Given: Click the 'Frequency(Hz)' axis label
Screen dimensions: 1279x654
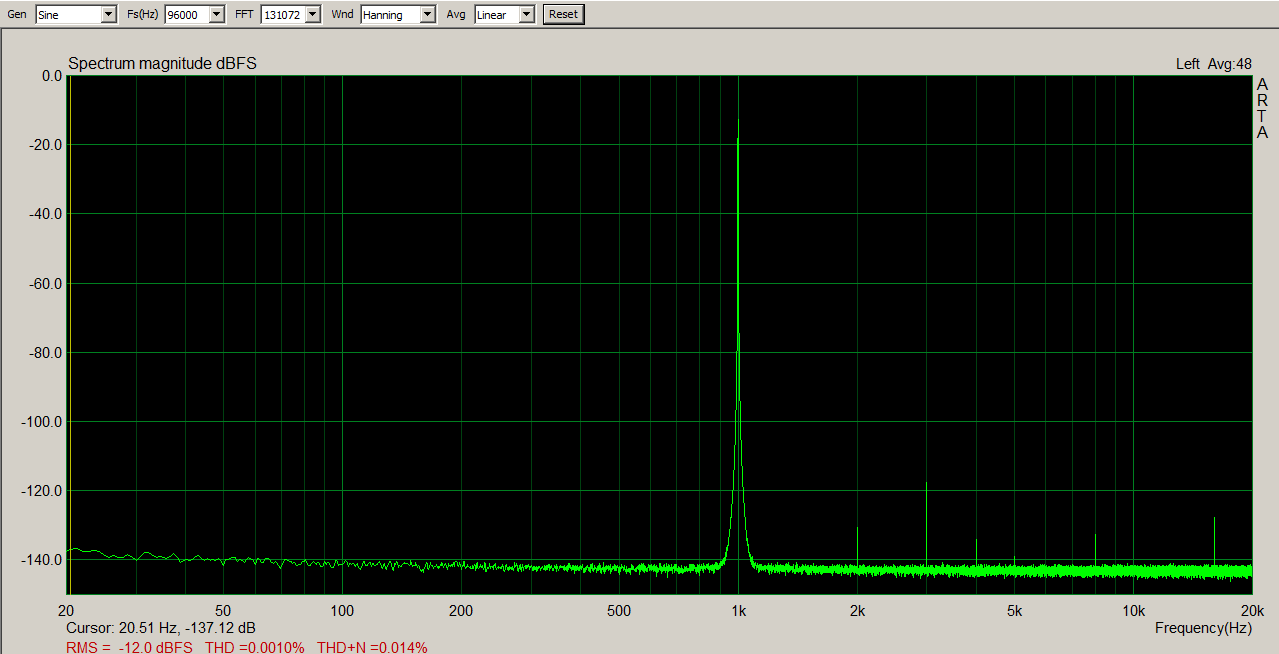Looking at the screenshot, I should [1203, 628].
